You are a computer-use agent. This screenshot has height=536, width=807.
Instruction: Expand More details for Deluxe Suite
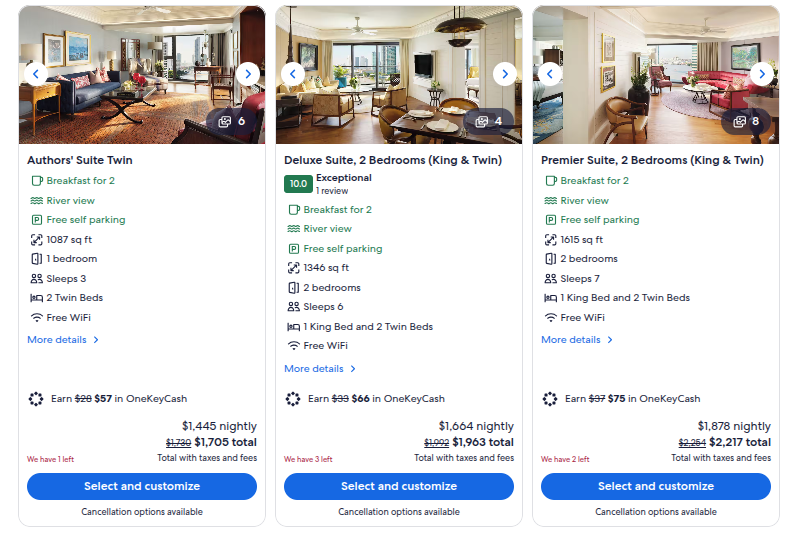pos(320,369)
